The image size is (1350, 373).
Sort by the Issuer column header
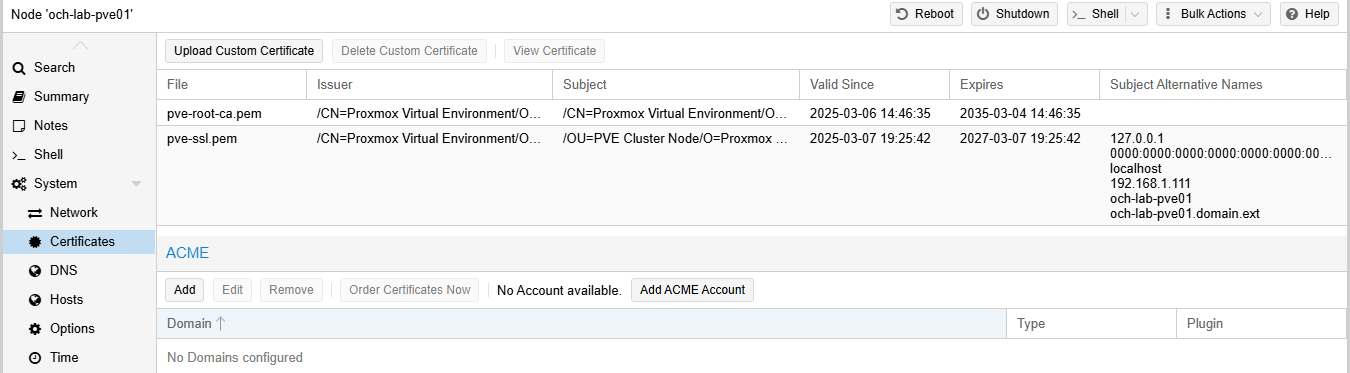(x=429, y=85)
